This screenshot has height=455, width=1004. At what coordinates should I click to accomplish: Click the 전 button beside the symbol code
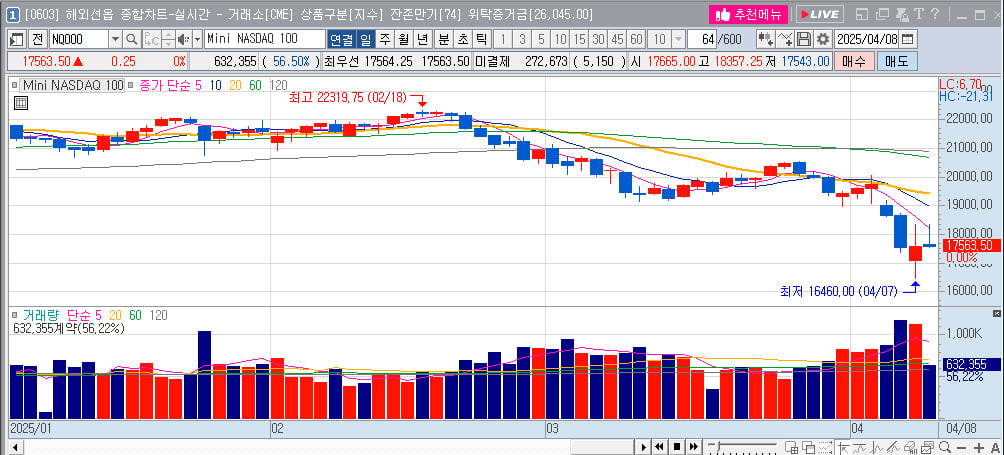(37, 39)
